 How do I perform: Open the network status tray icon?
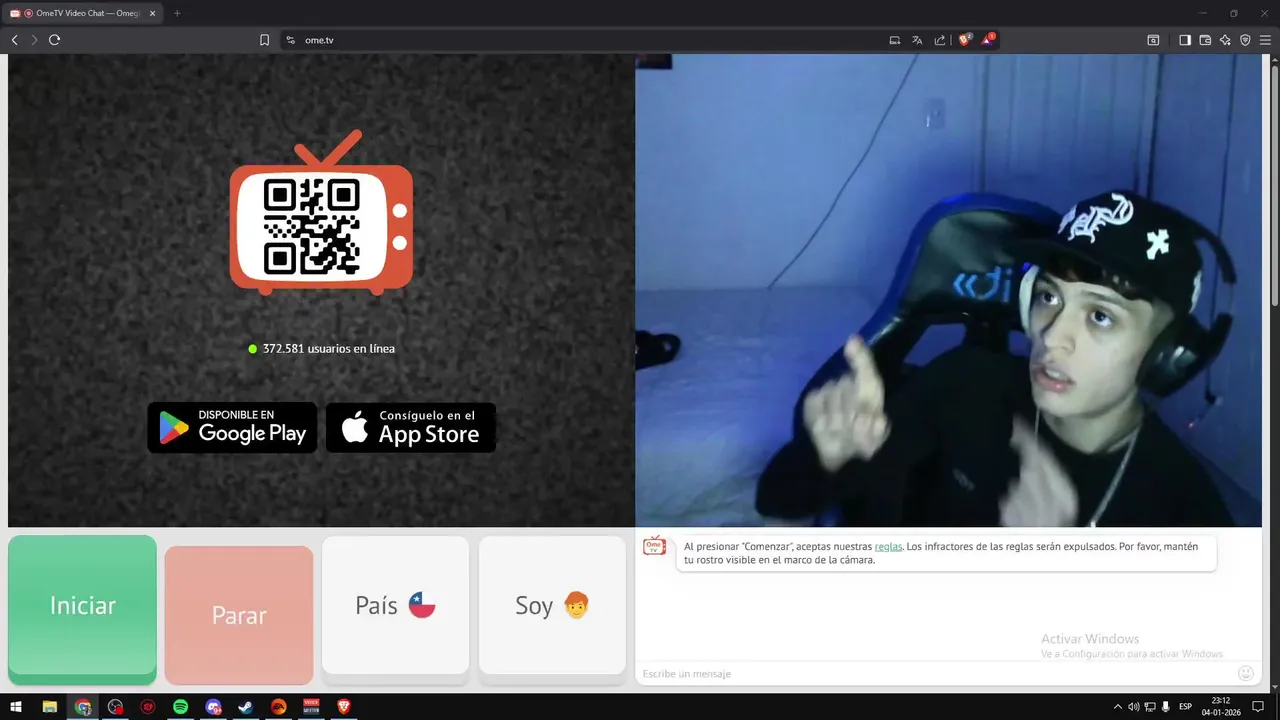pos(1149,707)
